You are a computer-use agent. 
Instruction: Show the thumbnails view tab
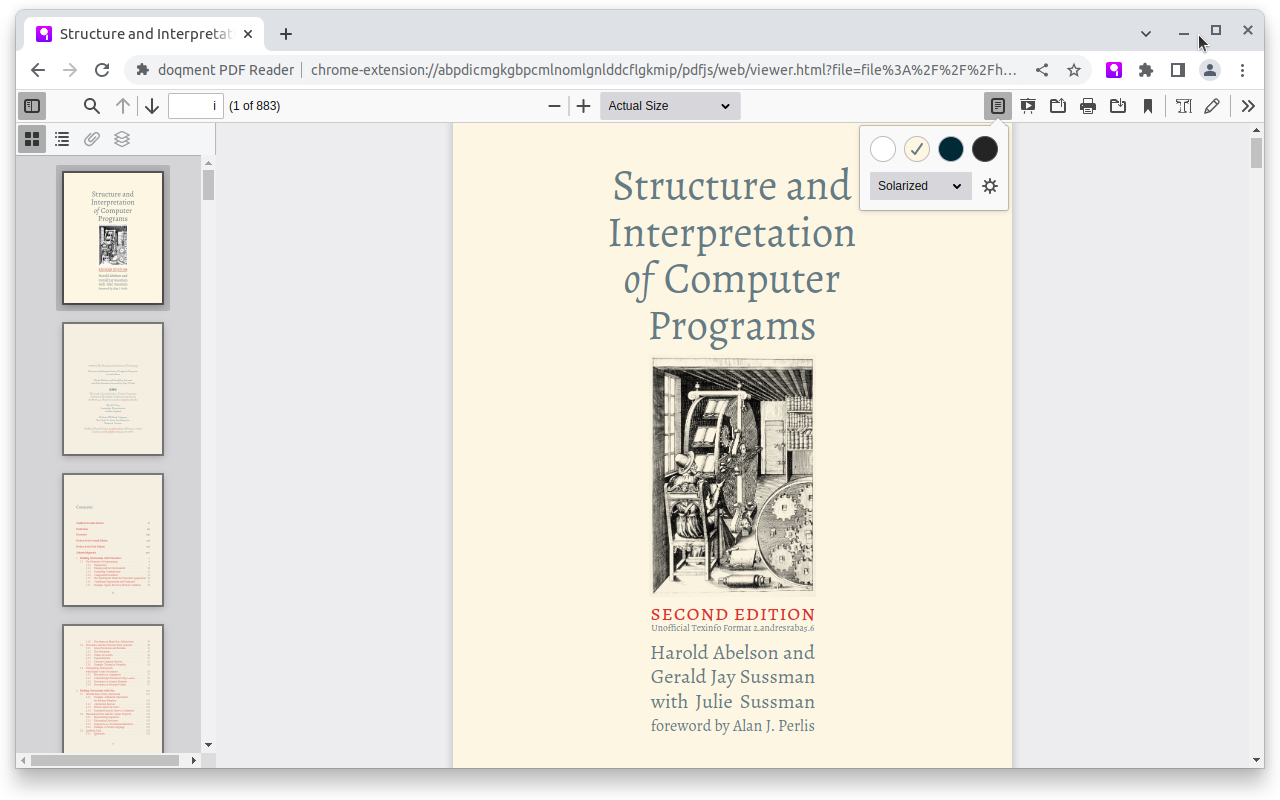point(32,139)
